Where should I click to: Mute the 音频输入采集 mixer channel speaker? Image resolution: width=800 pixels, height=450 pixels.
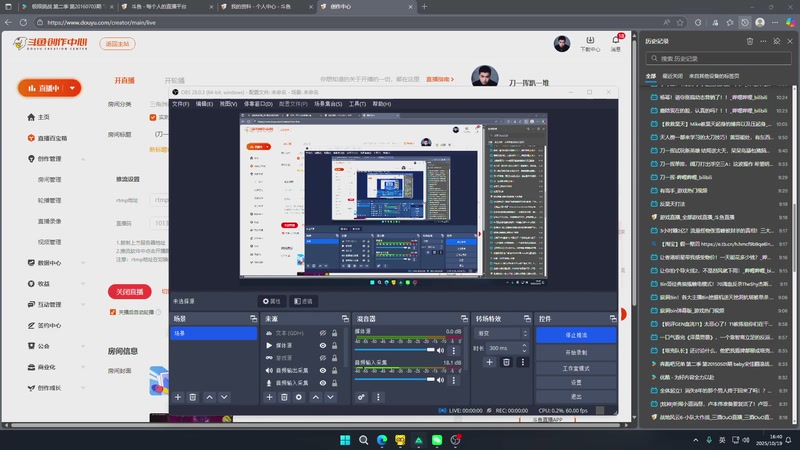click(440, 380)
